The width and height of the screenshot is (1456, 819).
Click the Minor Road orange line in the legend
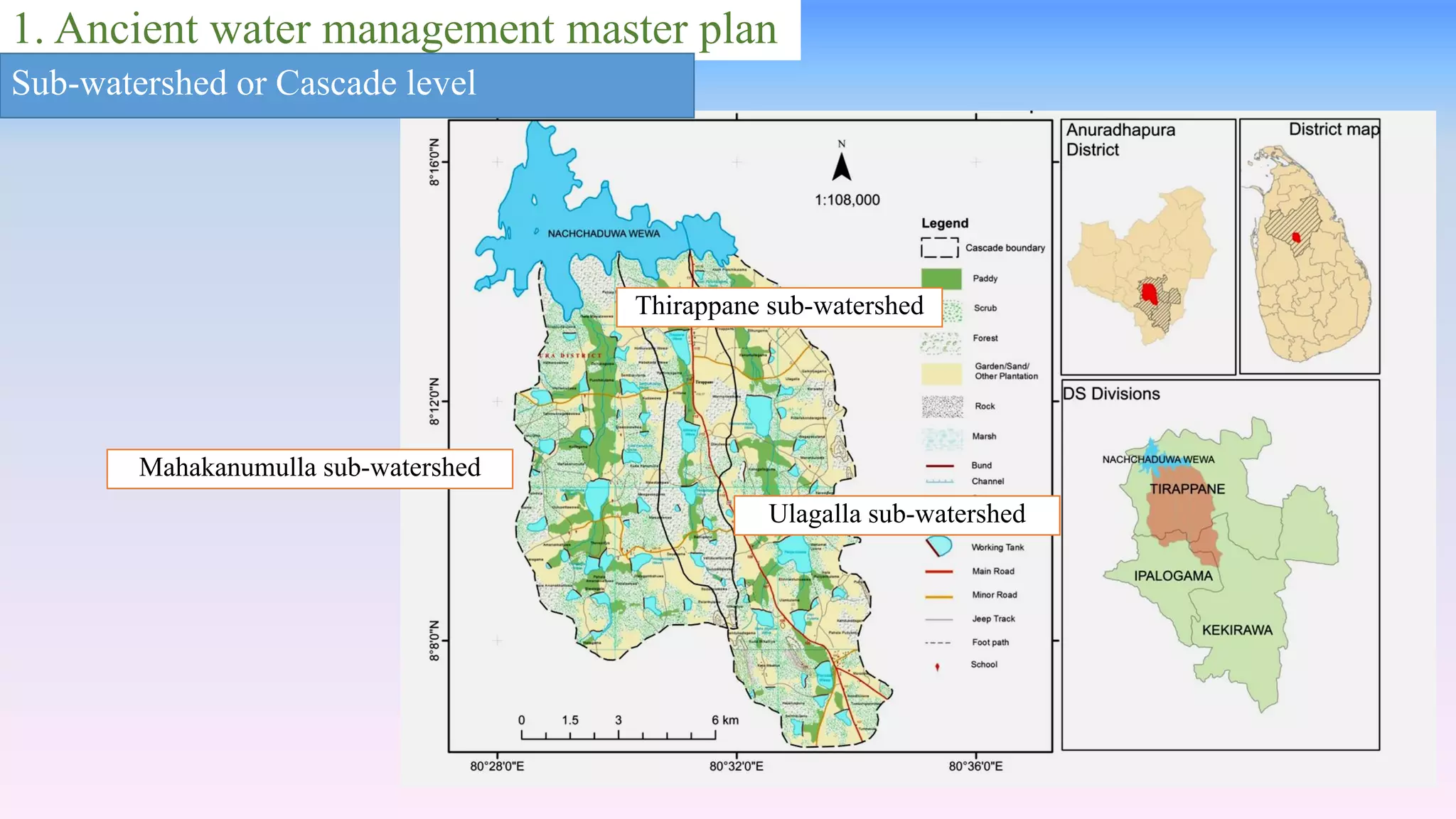click(939, 596)
